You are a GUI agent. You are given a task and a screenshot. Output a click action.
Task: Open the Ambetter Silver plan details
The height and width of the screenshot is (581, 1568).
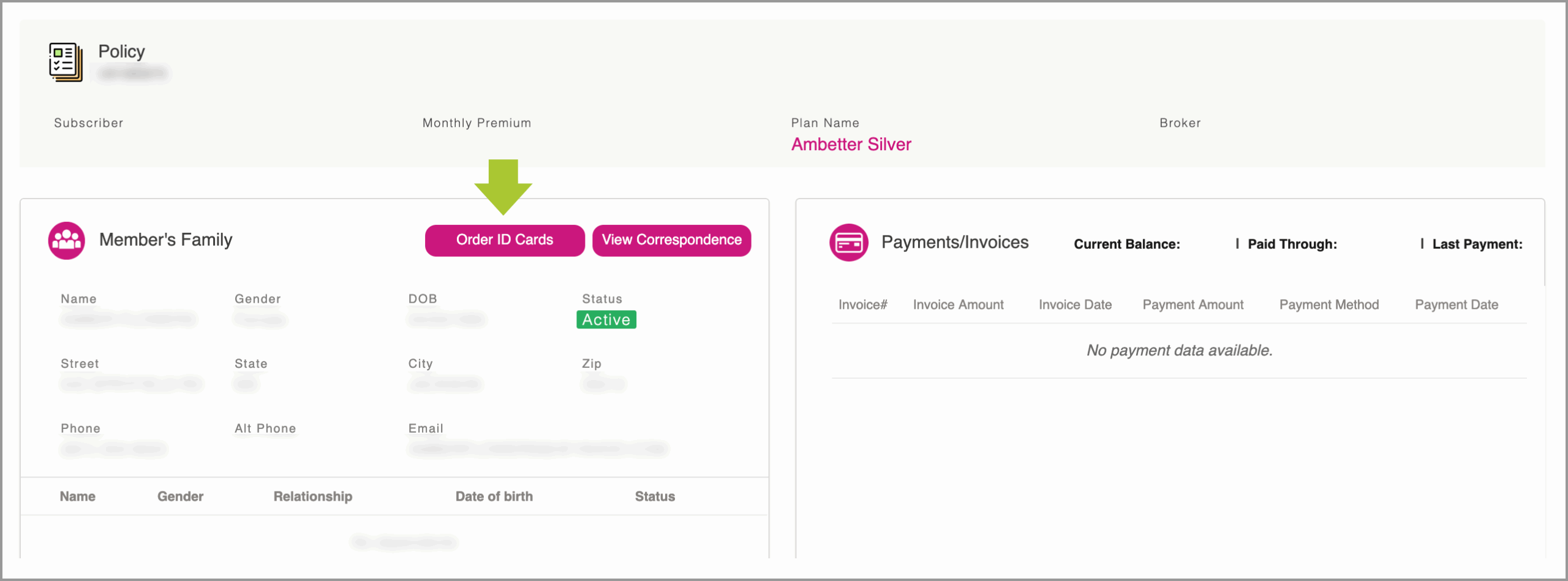point(851,145)
